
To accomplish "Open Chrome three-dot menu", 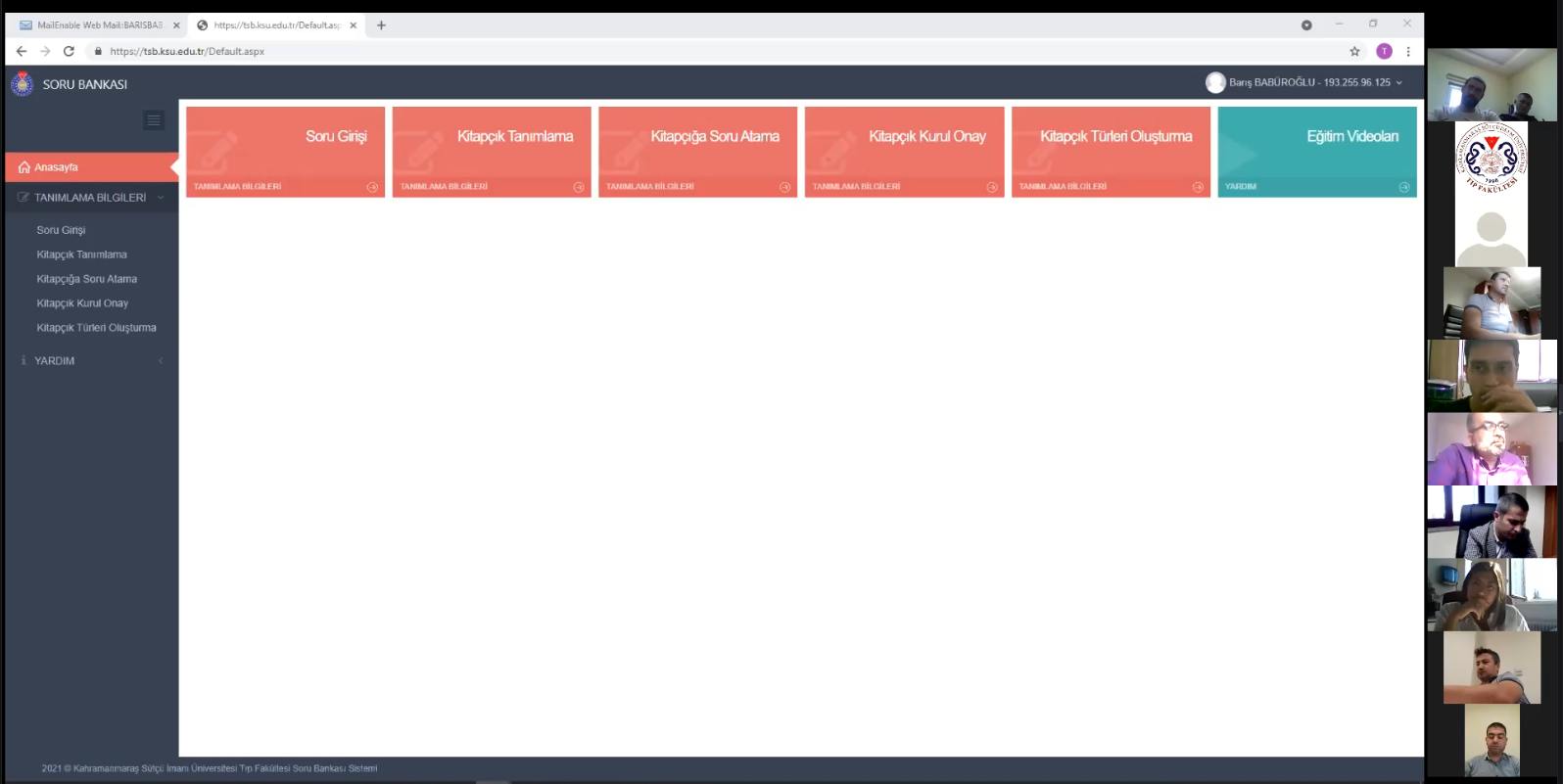I will 1408,52.
